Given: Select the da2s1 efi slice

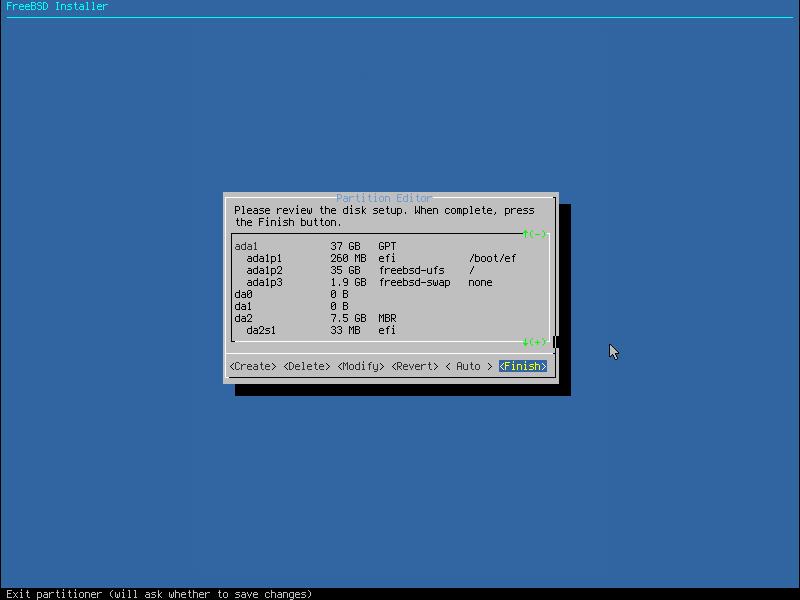Looking at the screenshot, I should point(390,331).
